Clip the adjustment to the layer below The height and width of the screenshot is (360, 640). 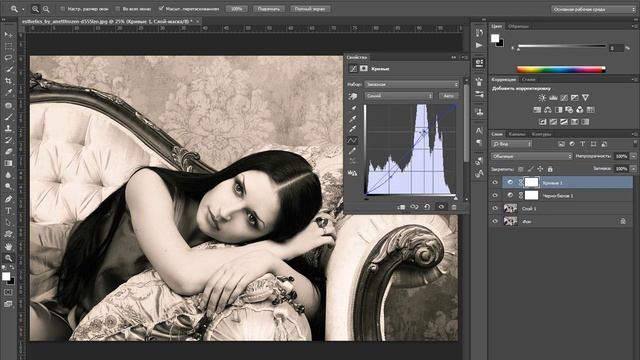pyautogui.click(x=401, y=207)
